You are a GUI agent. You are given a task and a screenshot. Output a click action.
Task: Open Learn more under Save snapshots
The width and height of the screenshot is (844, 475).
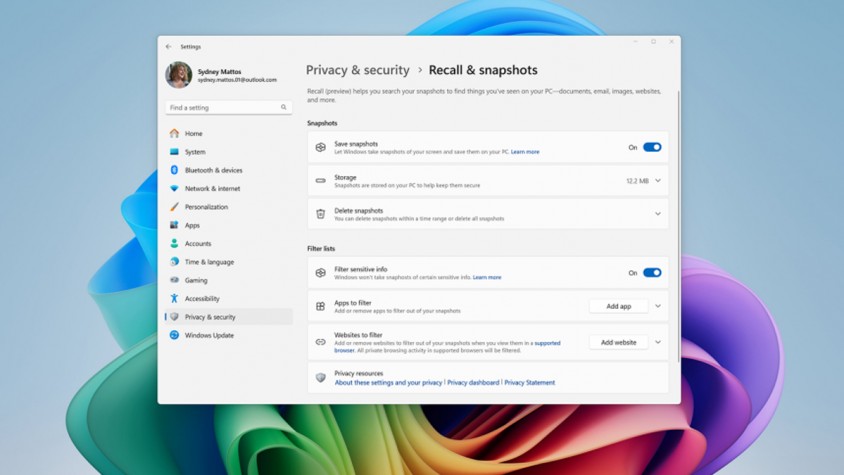pos(525,152)
